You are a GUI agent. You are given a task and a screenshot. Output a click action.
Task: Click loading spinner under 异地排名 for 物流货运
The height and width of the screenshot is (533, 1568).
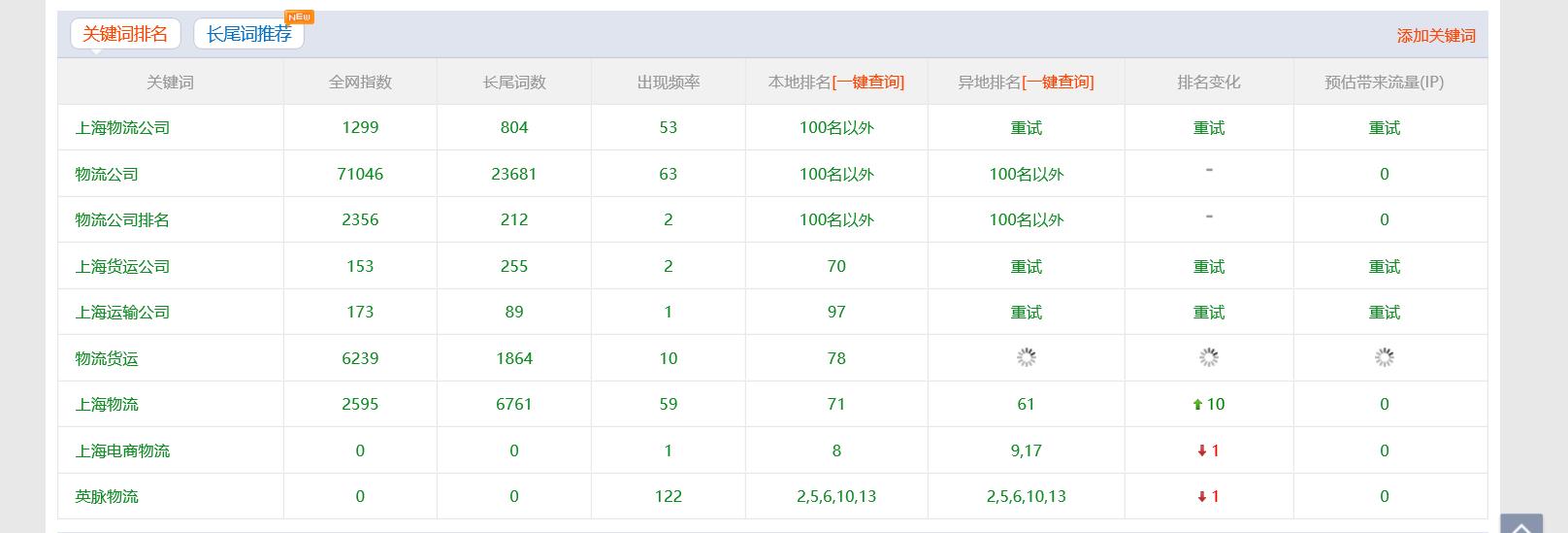coord(1026,358)
